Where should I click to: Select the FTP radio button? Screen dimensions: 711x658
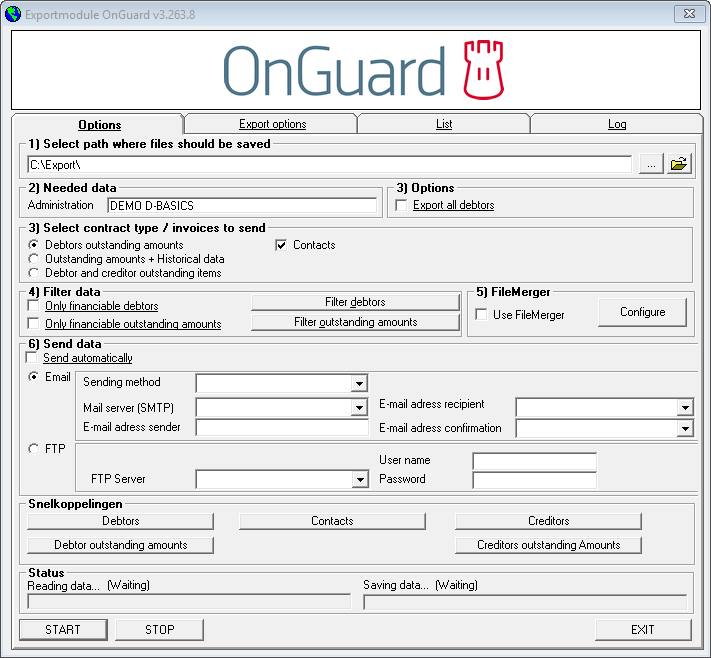[x=34, y=449]
